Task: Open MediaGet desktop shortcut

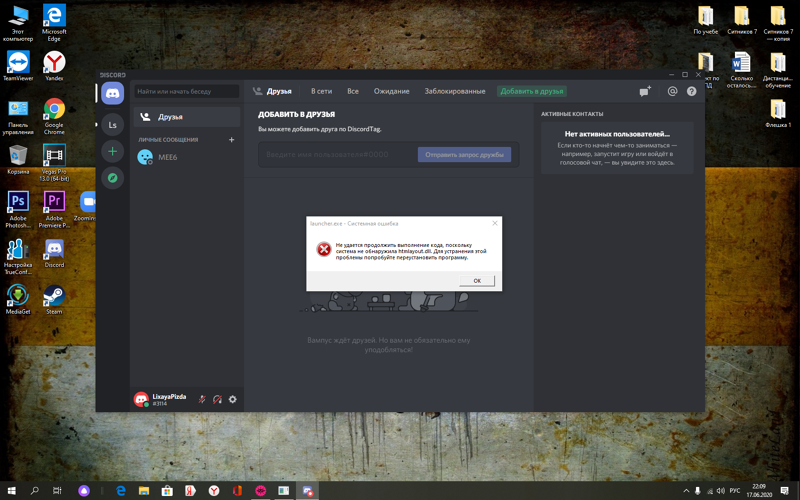Action: (18, 299)
